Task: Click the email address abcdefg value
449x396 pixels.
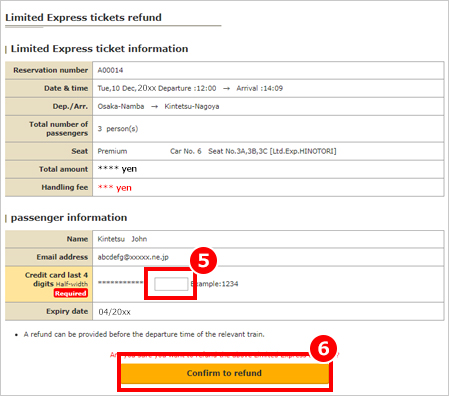Action: pos(133,257)
